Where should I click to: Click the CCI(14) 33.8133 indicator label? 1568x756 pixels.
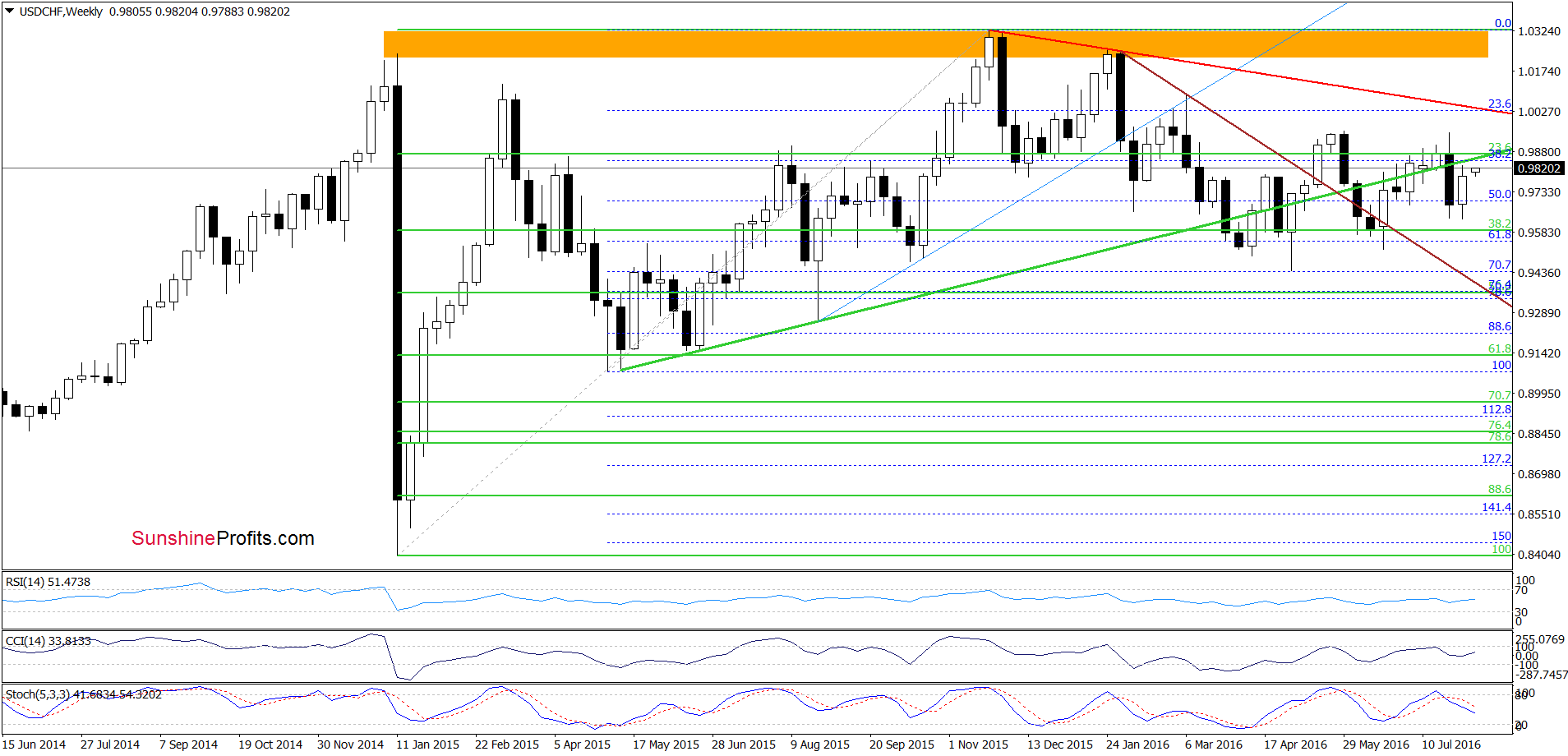[x=48, y=641]
